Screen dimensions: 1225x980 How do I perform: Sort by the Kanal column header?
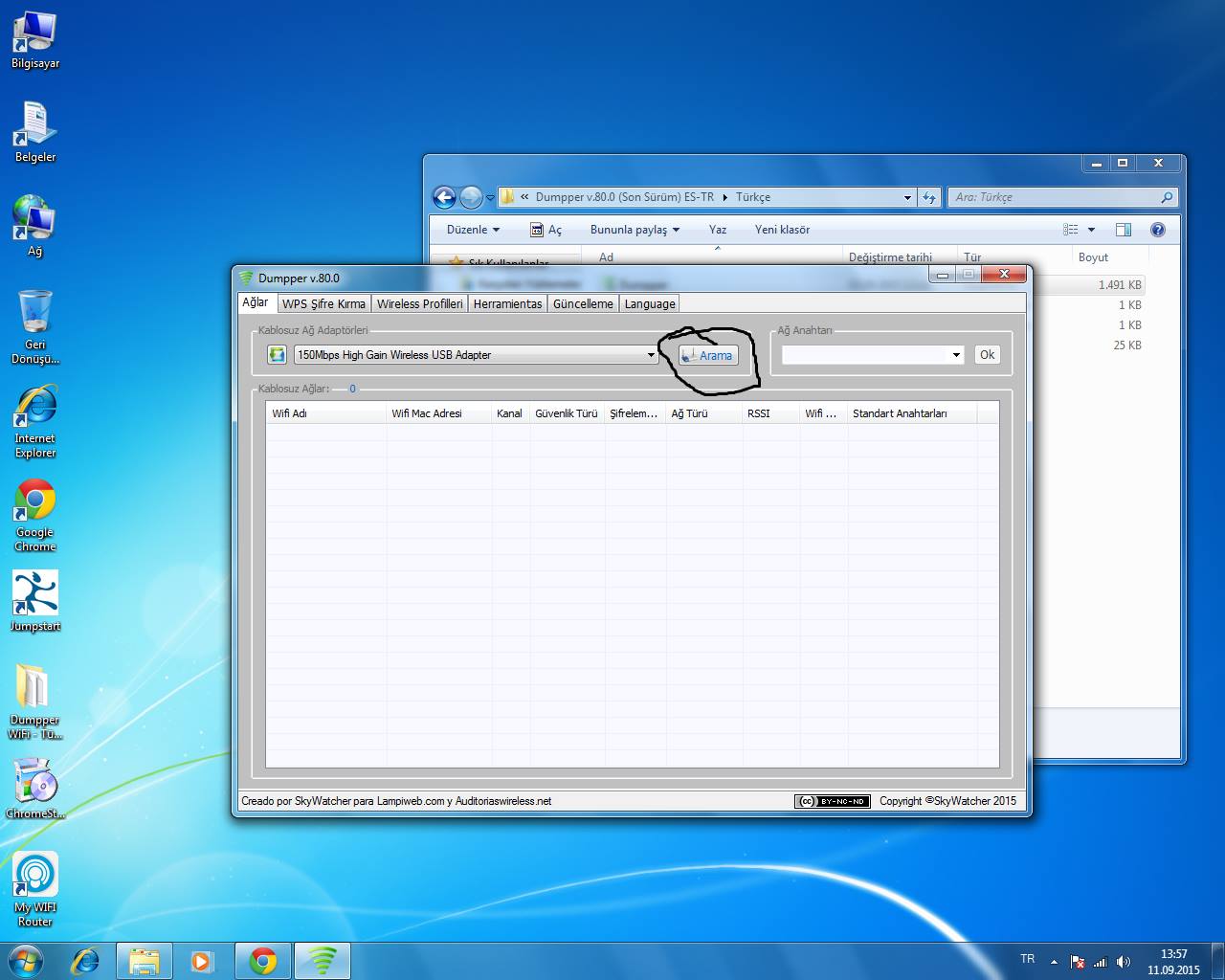pyautogui.click(x=510, y=413)
